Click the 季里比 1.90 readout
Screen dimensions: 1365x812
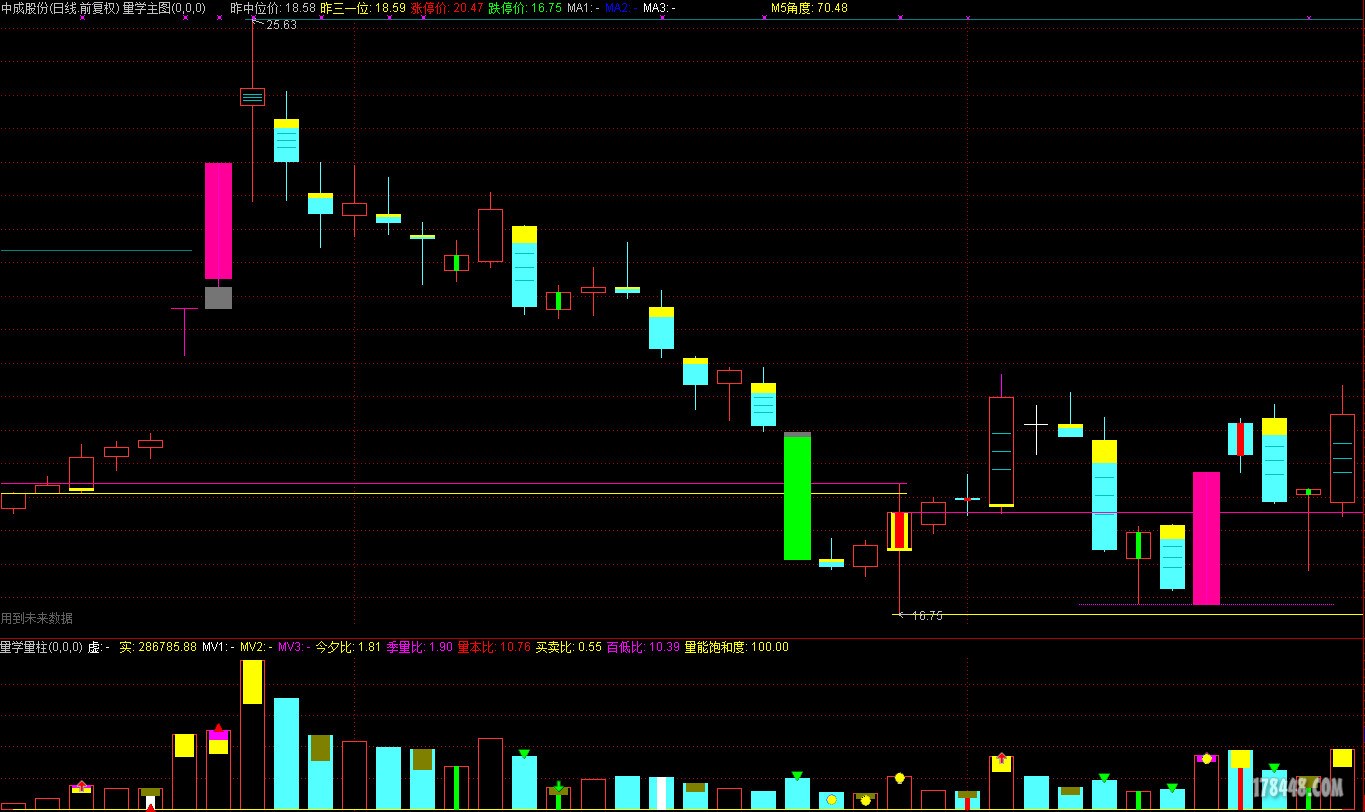pyautogui.click(x=419, y=648)
